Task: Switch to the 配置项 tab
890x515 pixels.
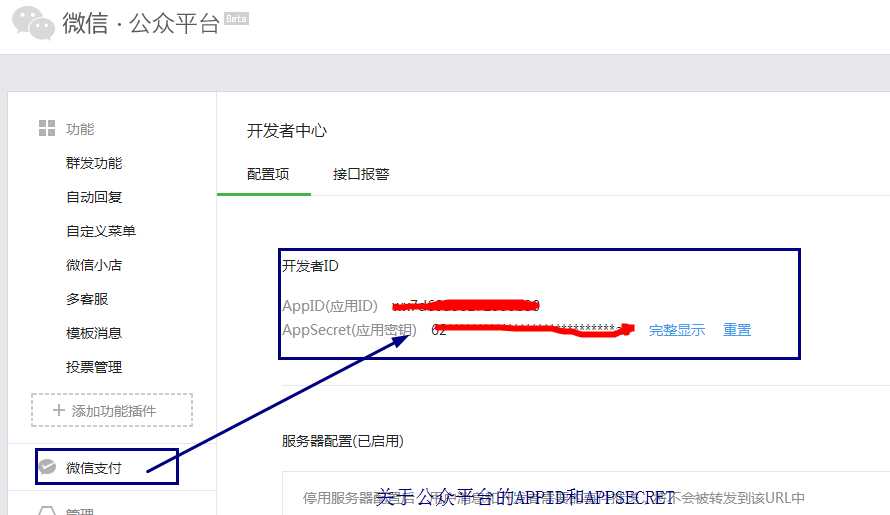Action: (x=268, y=174)
